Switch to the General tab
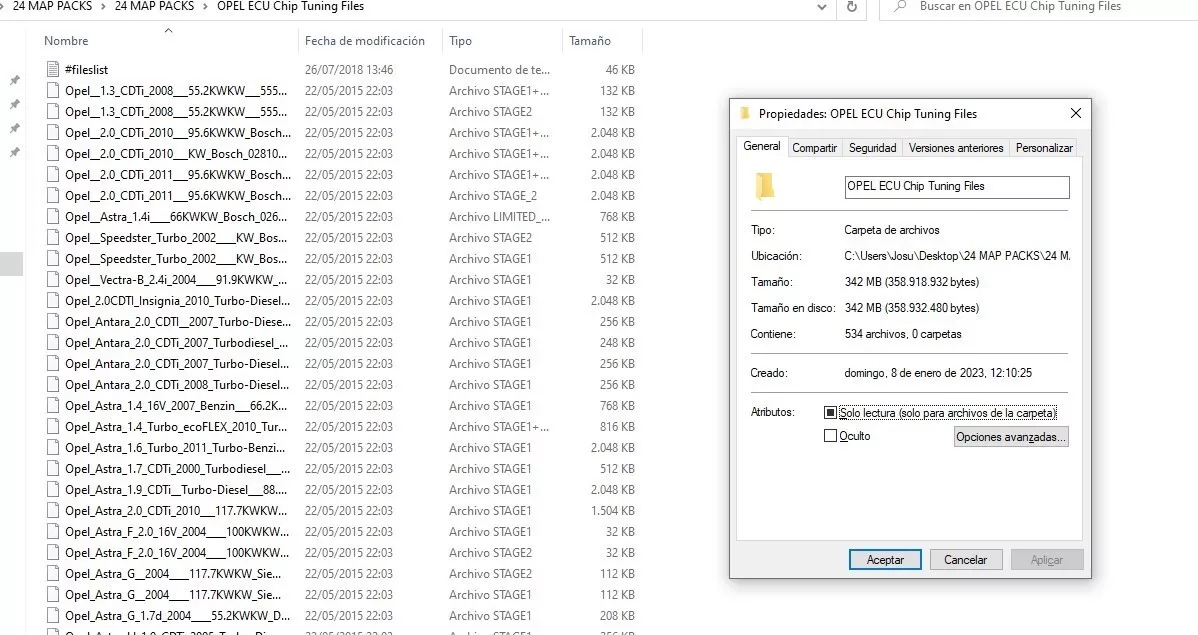The height and width of the screenshot is (635, 1198). click(762, 146)
